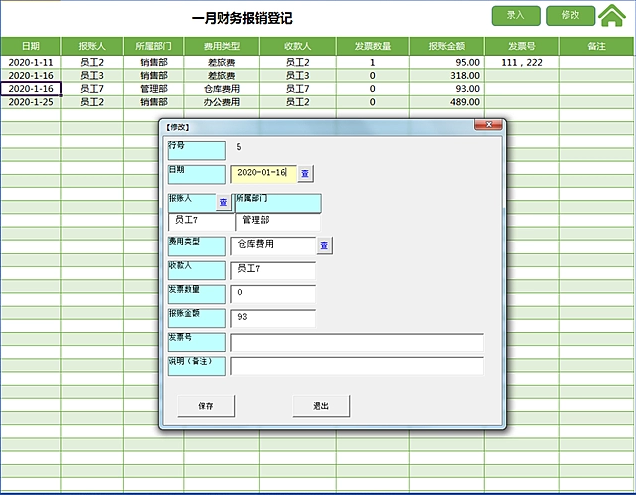This screenshot has height=495, width=636.
Task: Click the 报账金额 field showing 93
Action: tap(273, 318)
